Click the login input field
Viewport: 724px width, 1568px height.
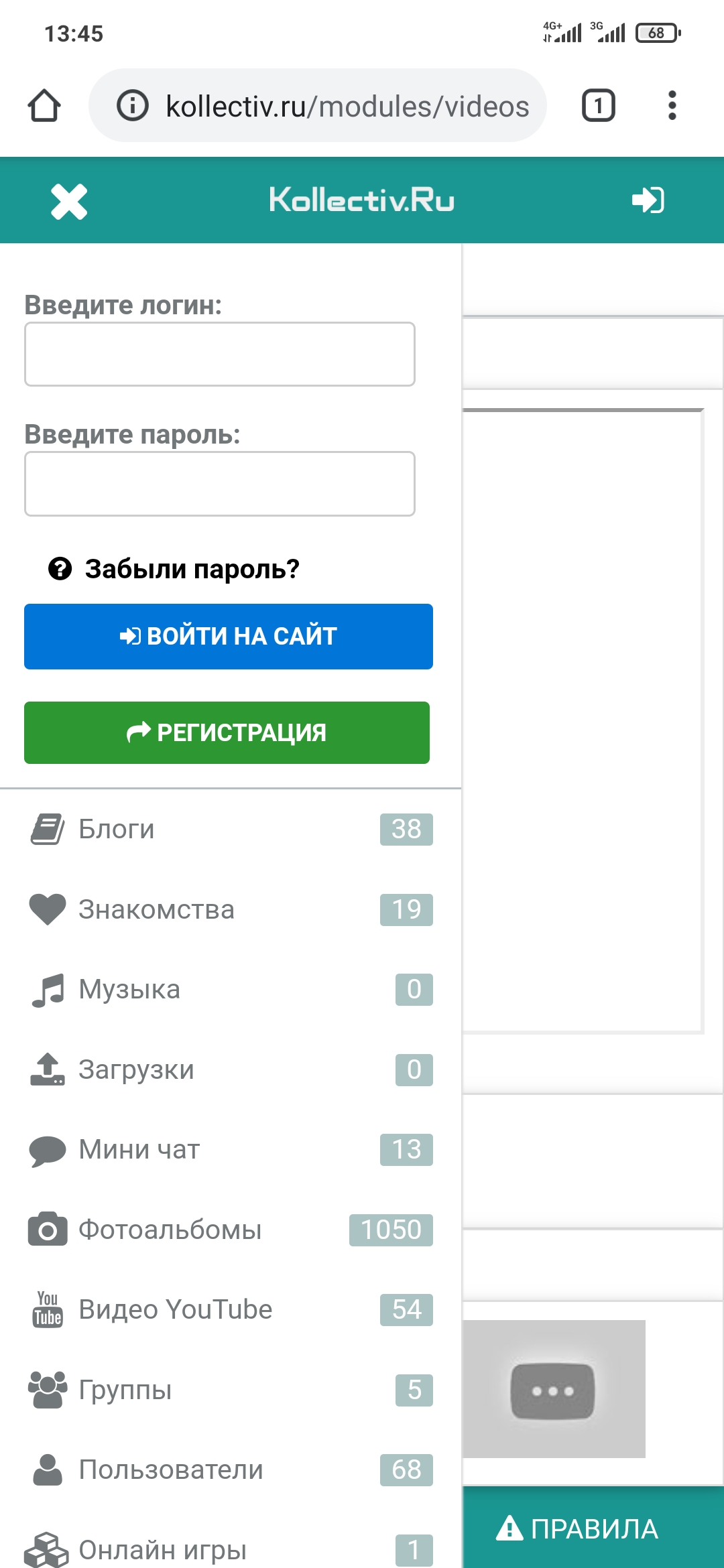pyautogui.click(x=220, y=354)
